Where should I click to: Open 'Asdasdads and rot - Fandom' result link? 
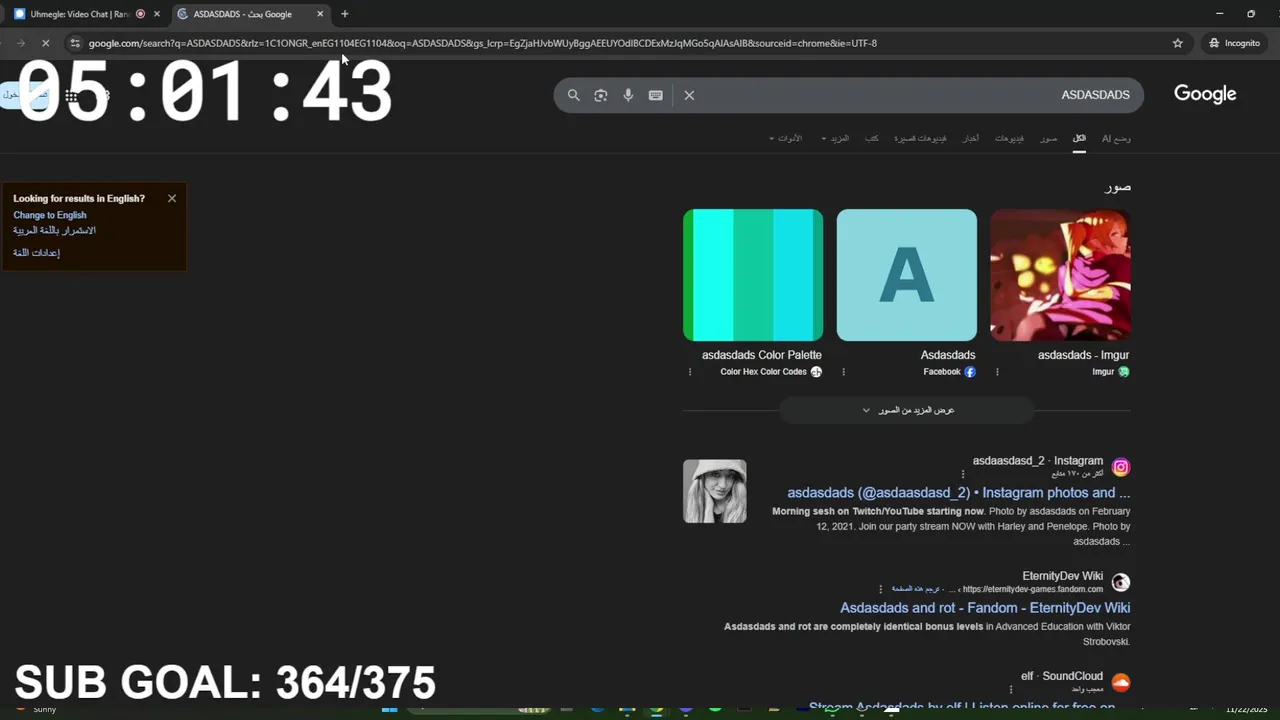[985, 608]
